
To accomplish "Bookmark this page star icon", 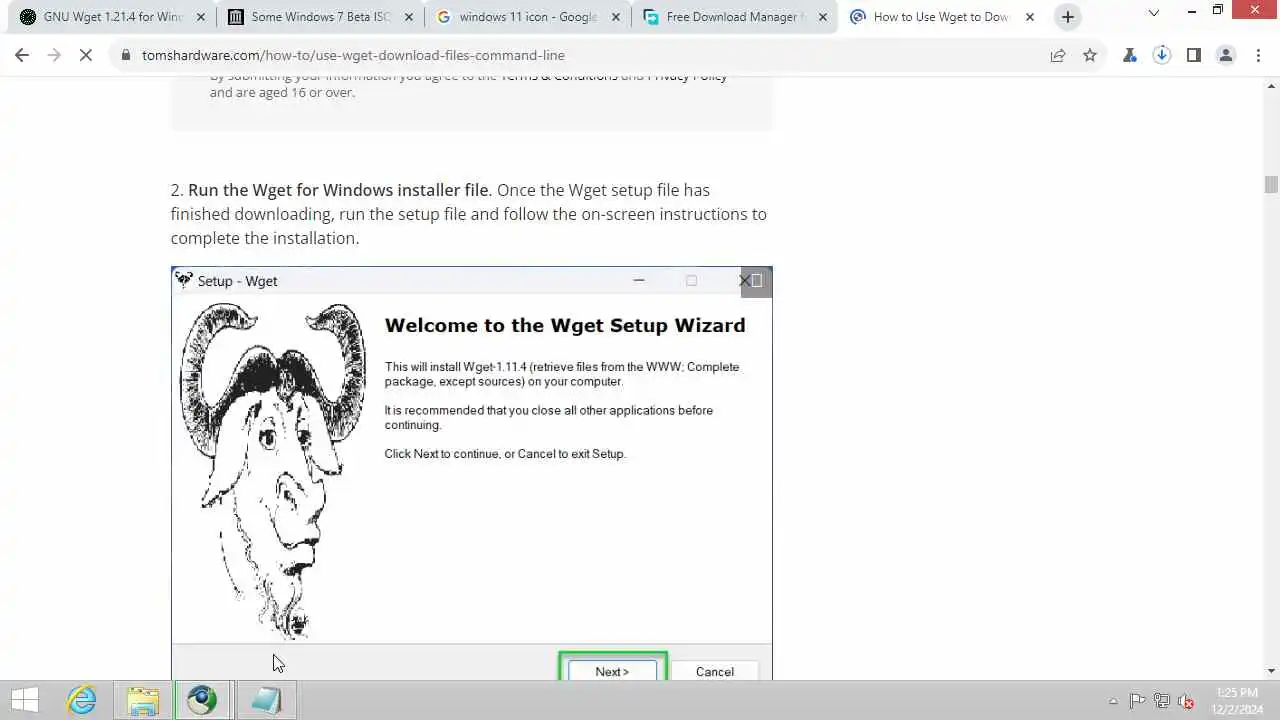I will pos(1090,56).
